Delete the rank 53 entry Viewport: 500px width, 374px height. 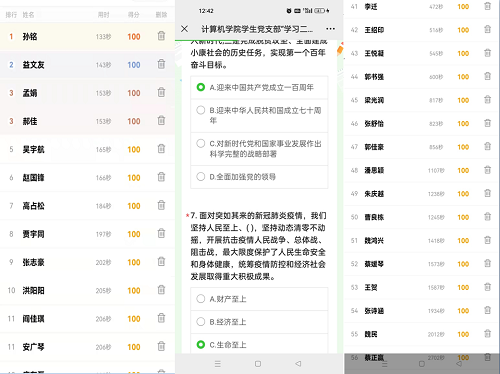(487, 287)
